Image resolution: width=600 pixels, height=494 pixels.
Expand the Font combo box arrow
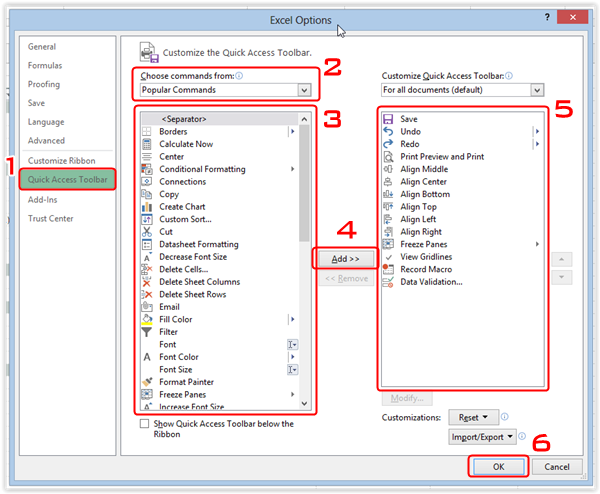[x=292, y=345]
